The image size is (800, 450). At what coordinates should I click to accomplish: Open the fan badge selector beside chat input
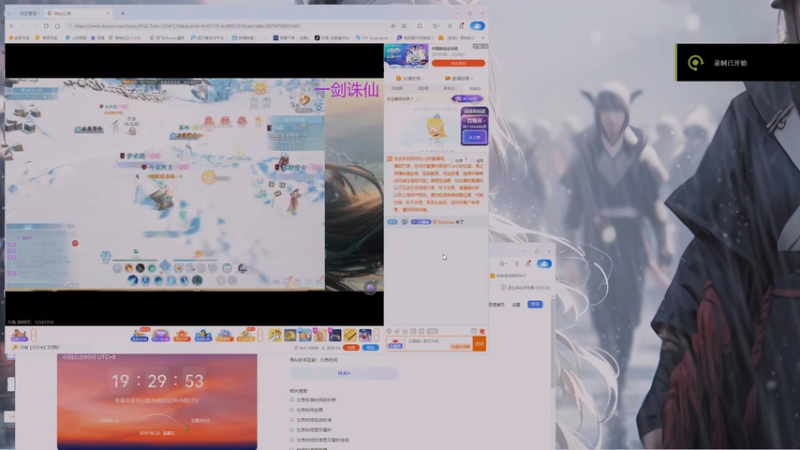click(x=395, y=344)
